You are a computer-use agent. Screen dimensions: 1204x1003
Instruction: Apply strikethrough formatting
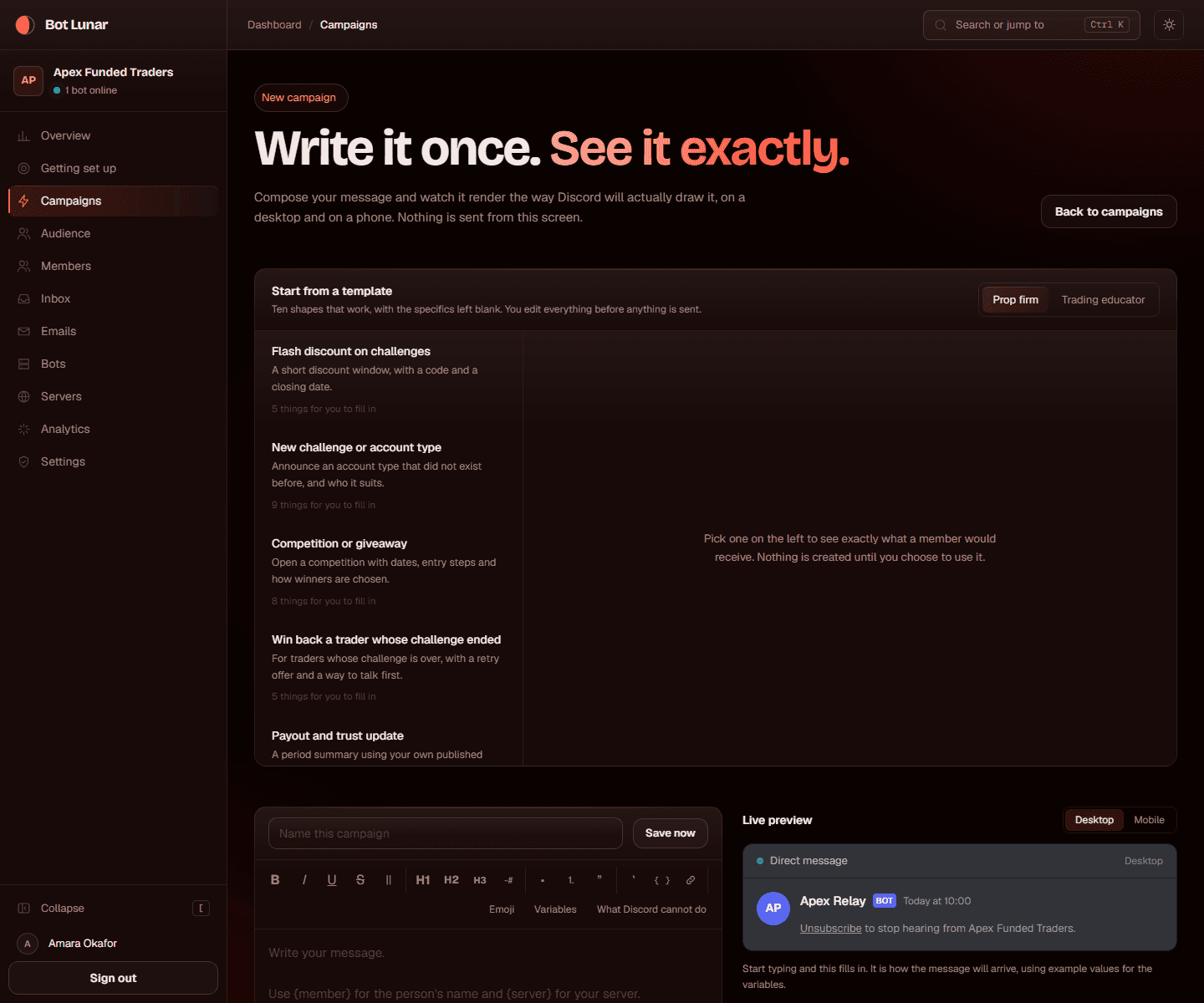pos(360,879)
